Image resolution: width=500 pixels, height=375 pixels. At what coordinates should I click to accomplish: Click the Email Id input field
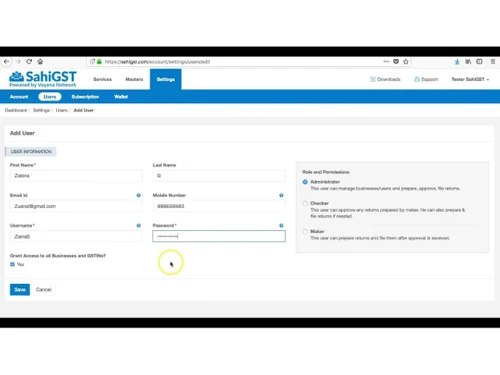[76, 206]
